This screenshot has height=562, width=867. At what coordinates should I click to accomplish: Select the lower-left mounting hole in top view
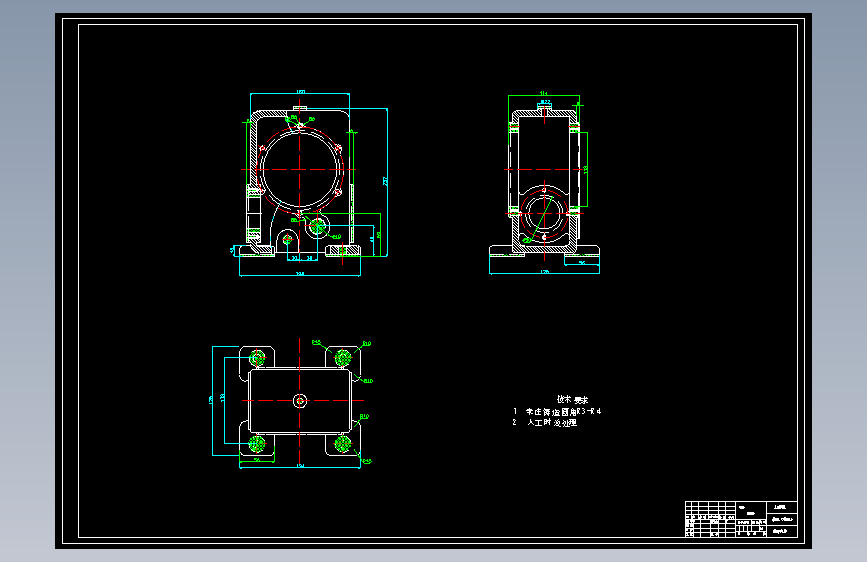coord(257,444)
